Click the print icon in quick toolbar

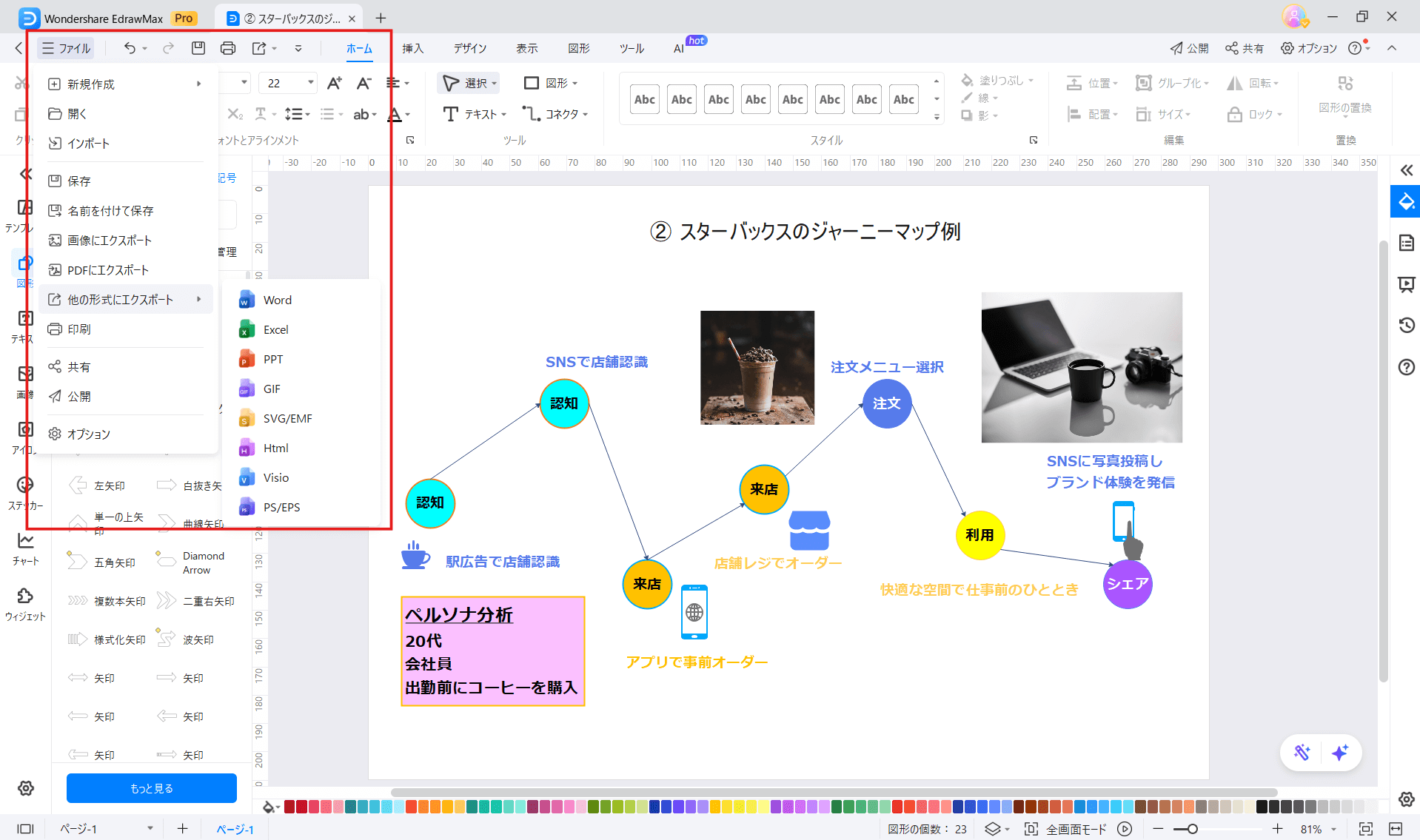pyautogui.click(x=228, y=48)
